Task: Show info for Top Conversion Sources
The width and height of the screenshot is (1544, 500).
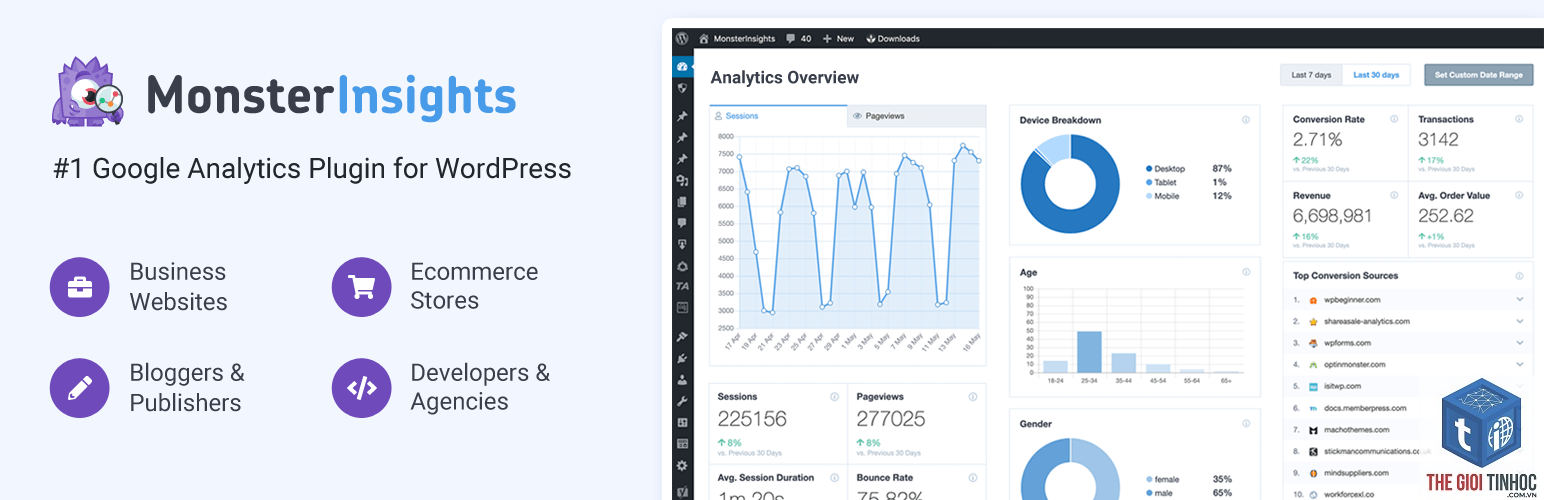Action: (x=1518, y=276)
